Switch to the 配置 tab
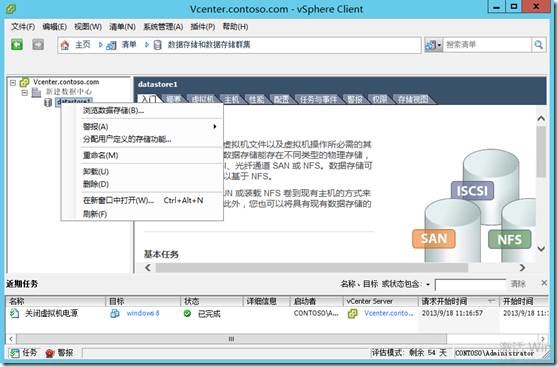Image resolution: width=558 pixels, height=367 pixels. pyautogui.click(x=281, y=99)
